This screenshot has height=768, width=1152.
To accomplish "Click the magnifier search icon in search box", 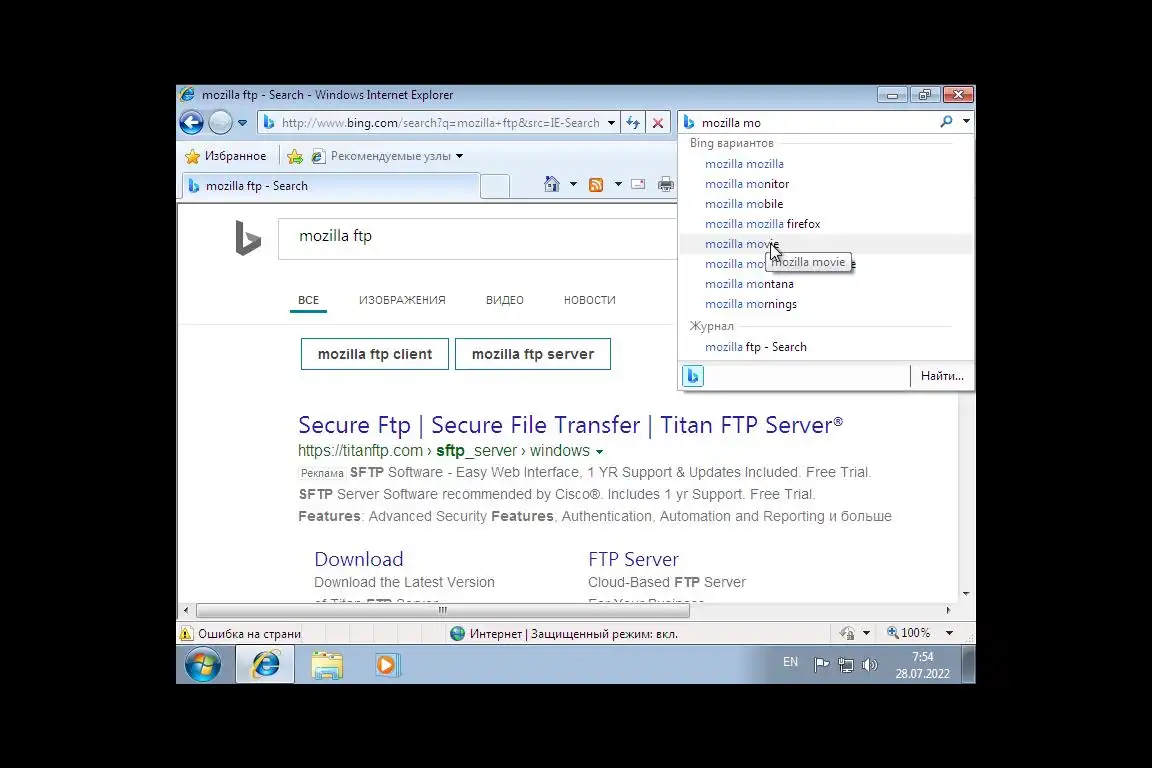I will 946,122.
